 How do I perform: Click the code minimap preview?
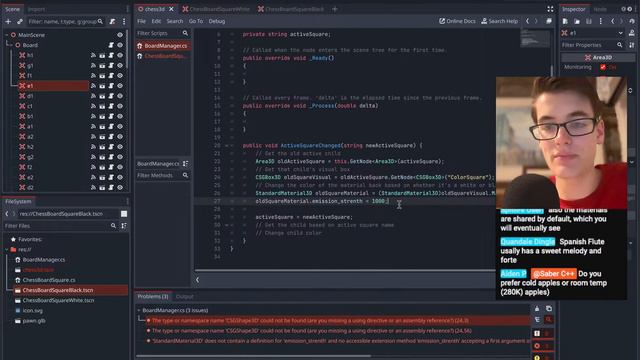[535, 39]
